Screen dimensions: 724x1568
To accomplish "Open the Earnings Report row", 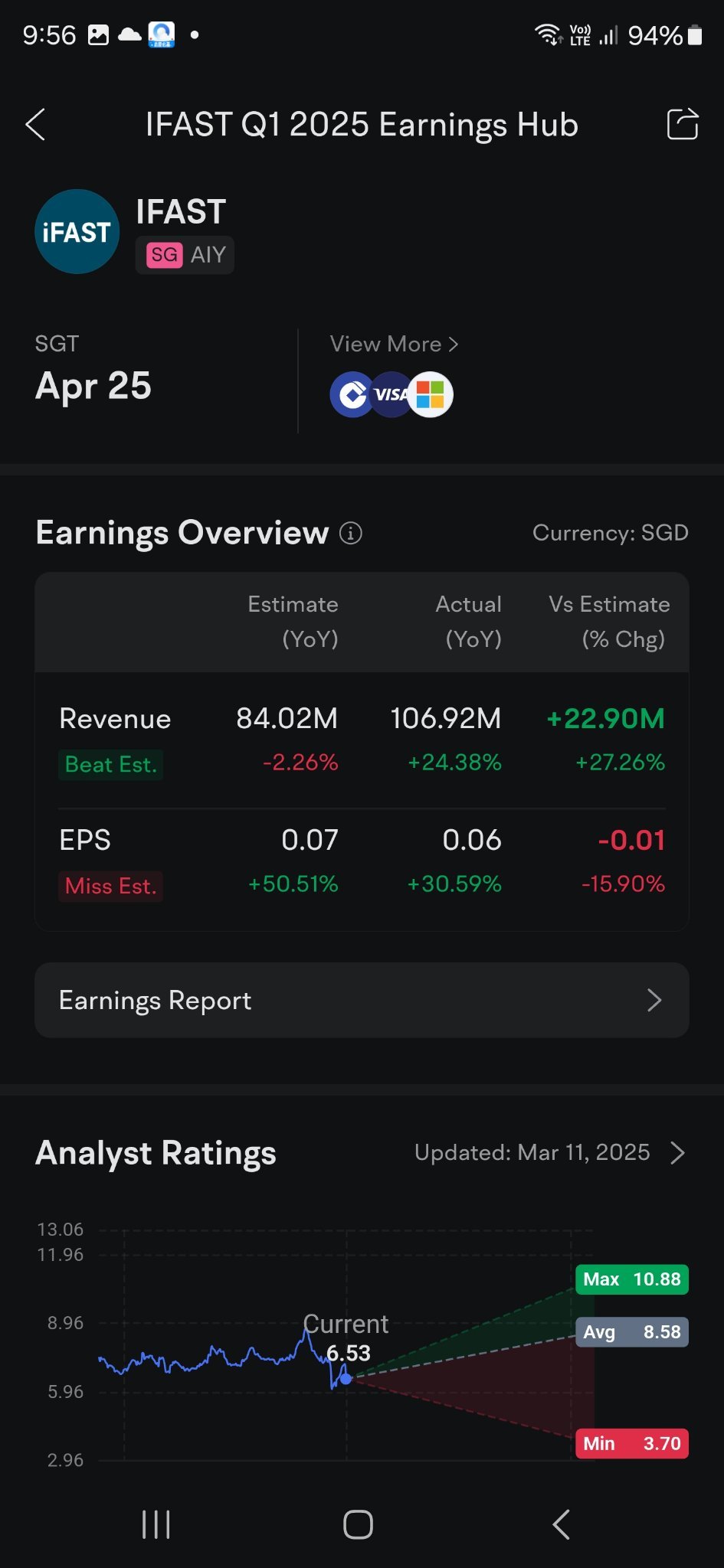I will [x=362, y=1000].
